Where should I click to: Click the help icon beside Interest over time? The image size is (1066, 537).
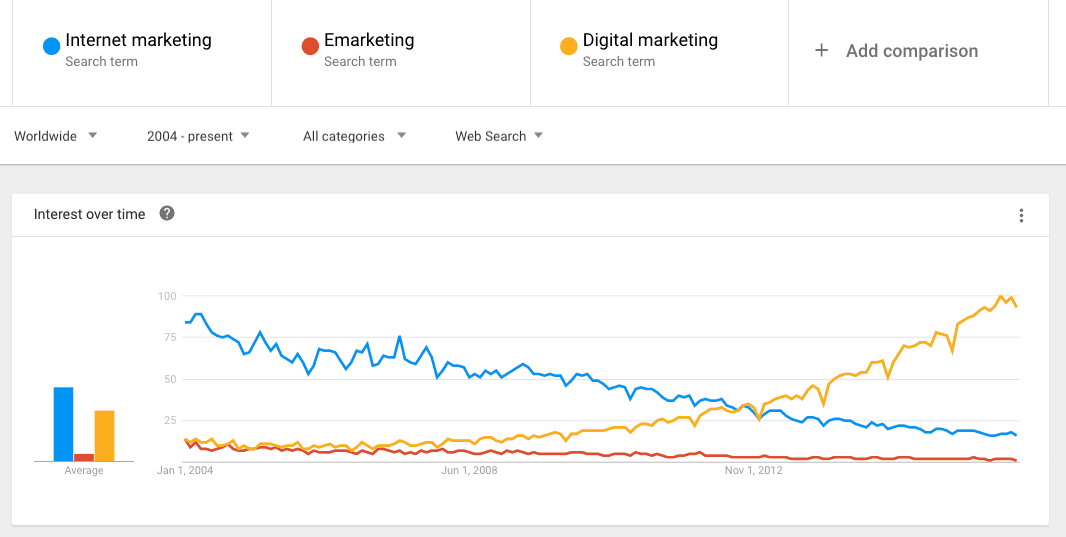click(167, 213)
